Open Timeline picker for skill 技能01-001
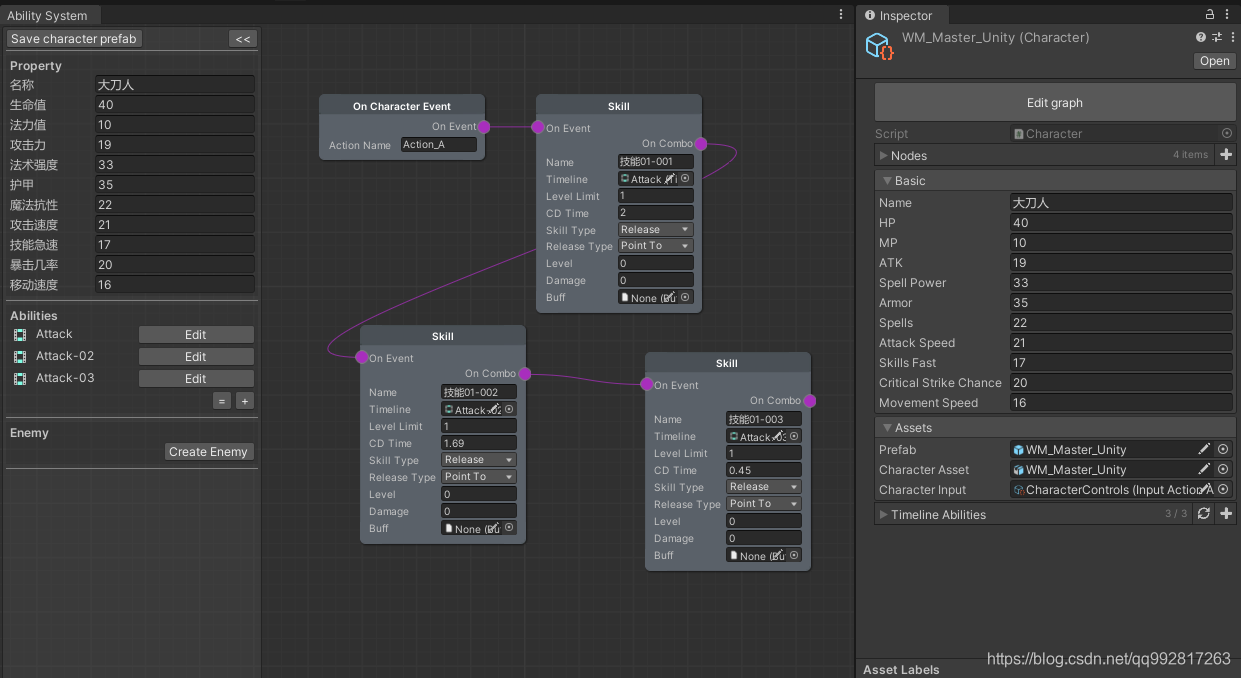The height and width of the screenshot is (678, 1241). [x=685, y=179]
